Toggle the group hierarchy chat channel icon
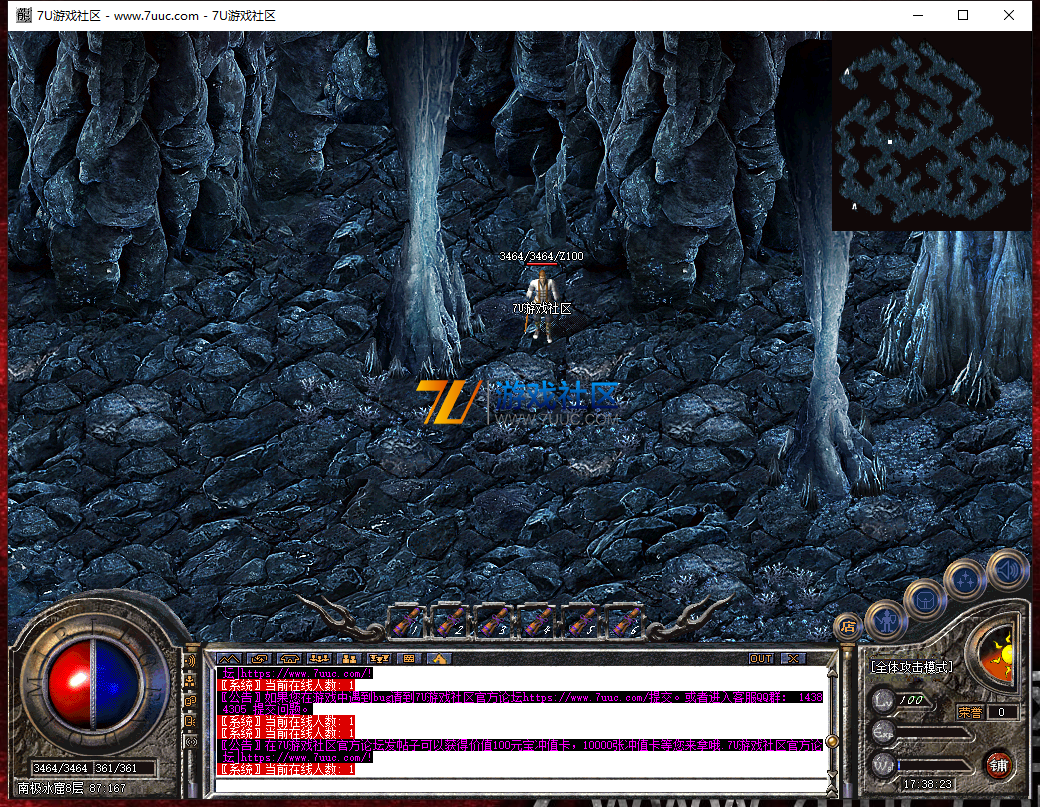Screen dimensions: 1040x807 (x=190, y=681)
